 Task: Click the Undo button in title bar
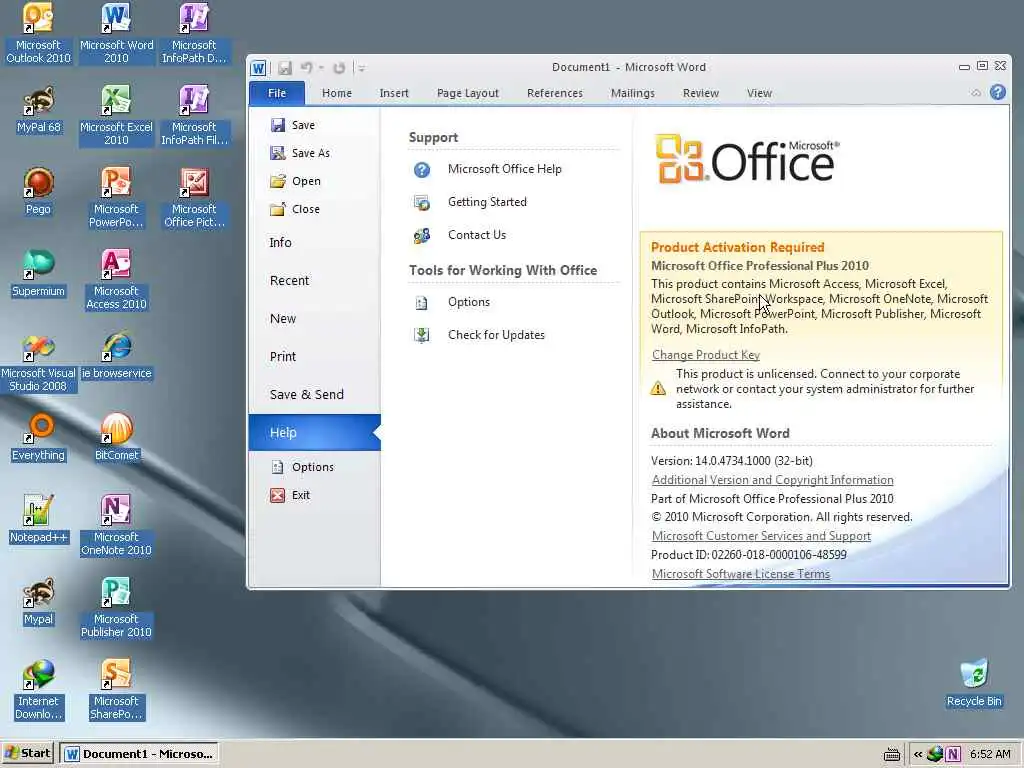coord(306,67)
